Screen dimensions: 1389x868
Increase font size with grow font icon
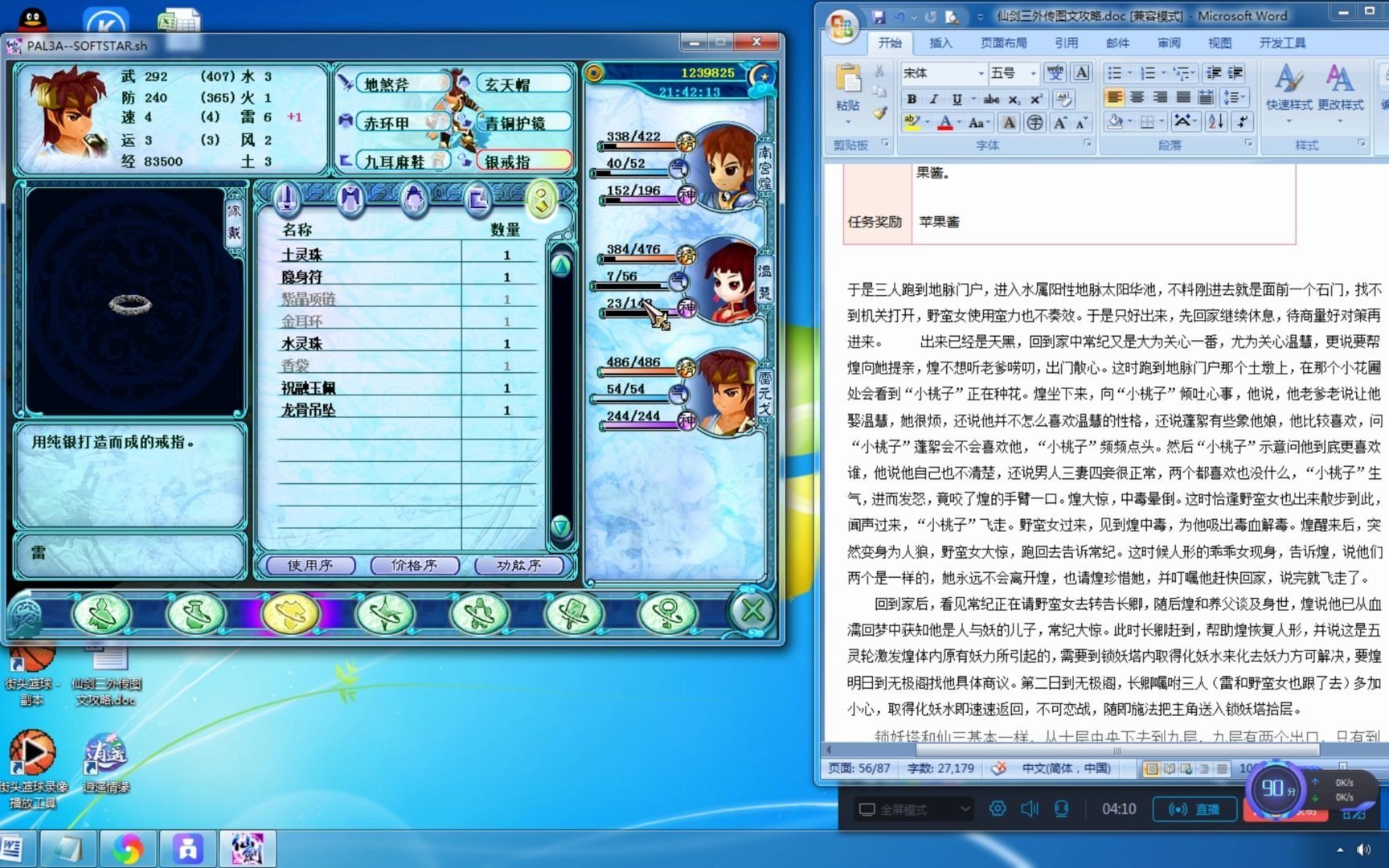[x=1060, y=123]
